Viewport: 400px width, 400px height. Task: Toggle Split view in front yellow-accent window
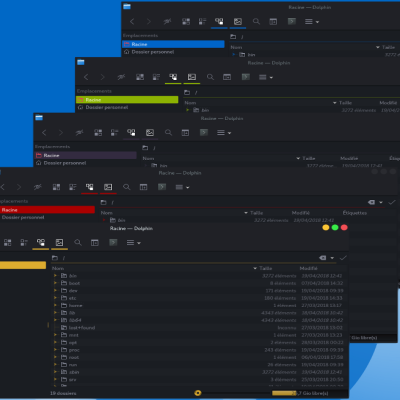pos(95,243)
